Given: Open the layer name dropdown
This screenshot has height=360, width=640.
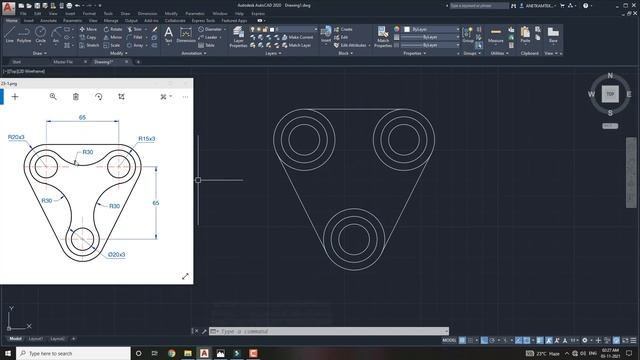Looking at the screenshot, I should (x=296, y=29).
